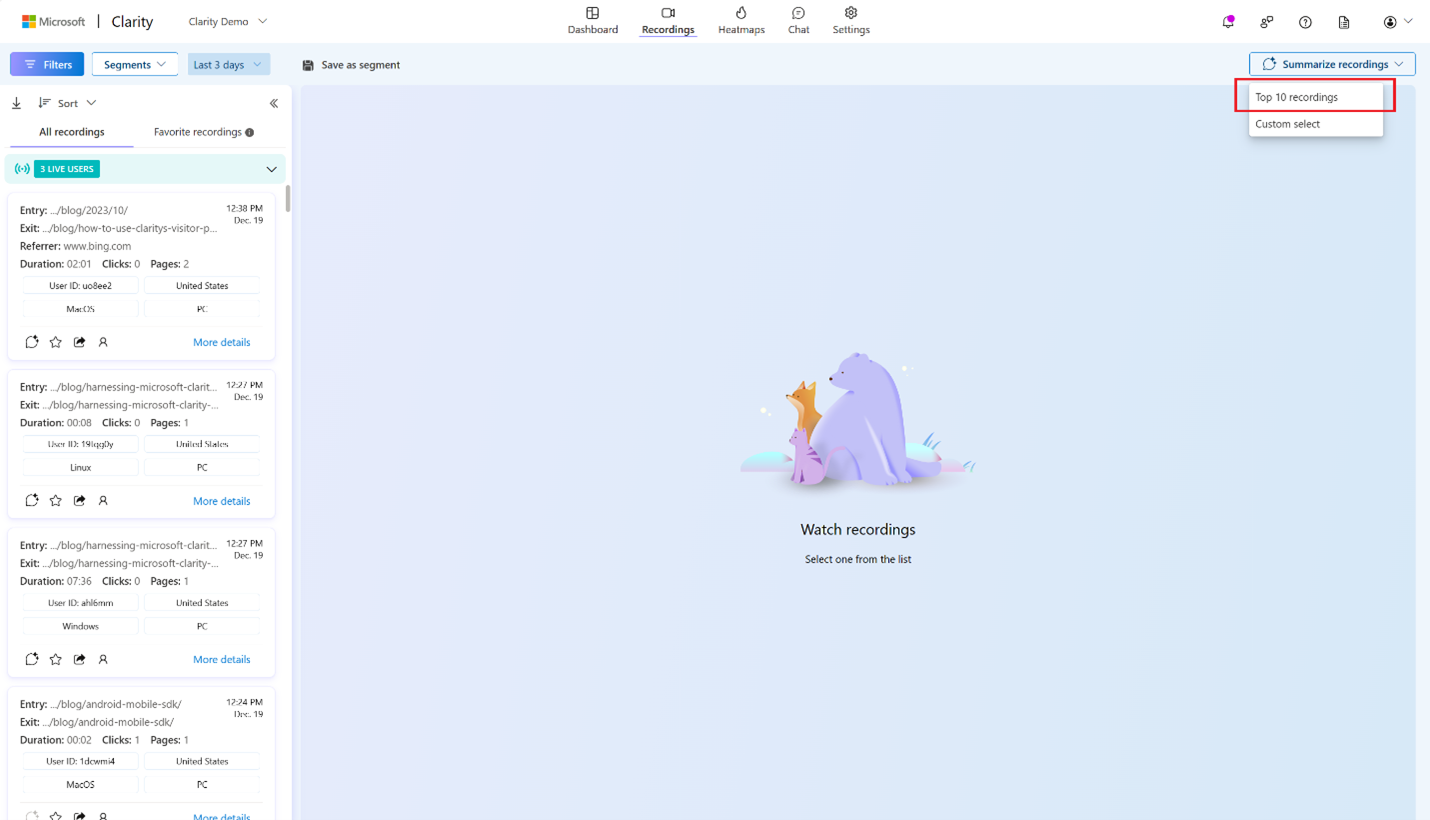Collapse the recordings list panel

tap(274, 103)
